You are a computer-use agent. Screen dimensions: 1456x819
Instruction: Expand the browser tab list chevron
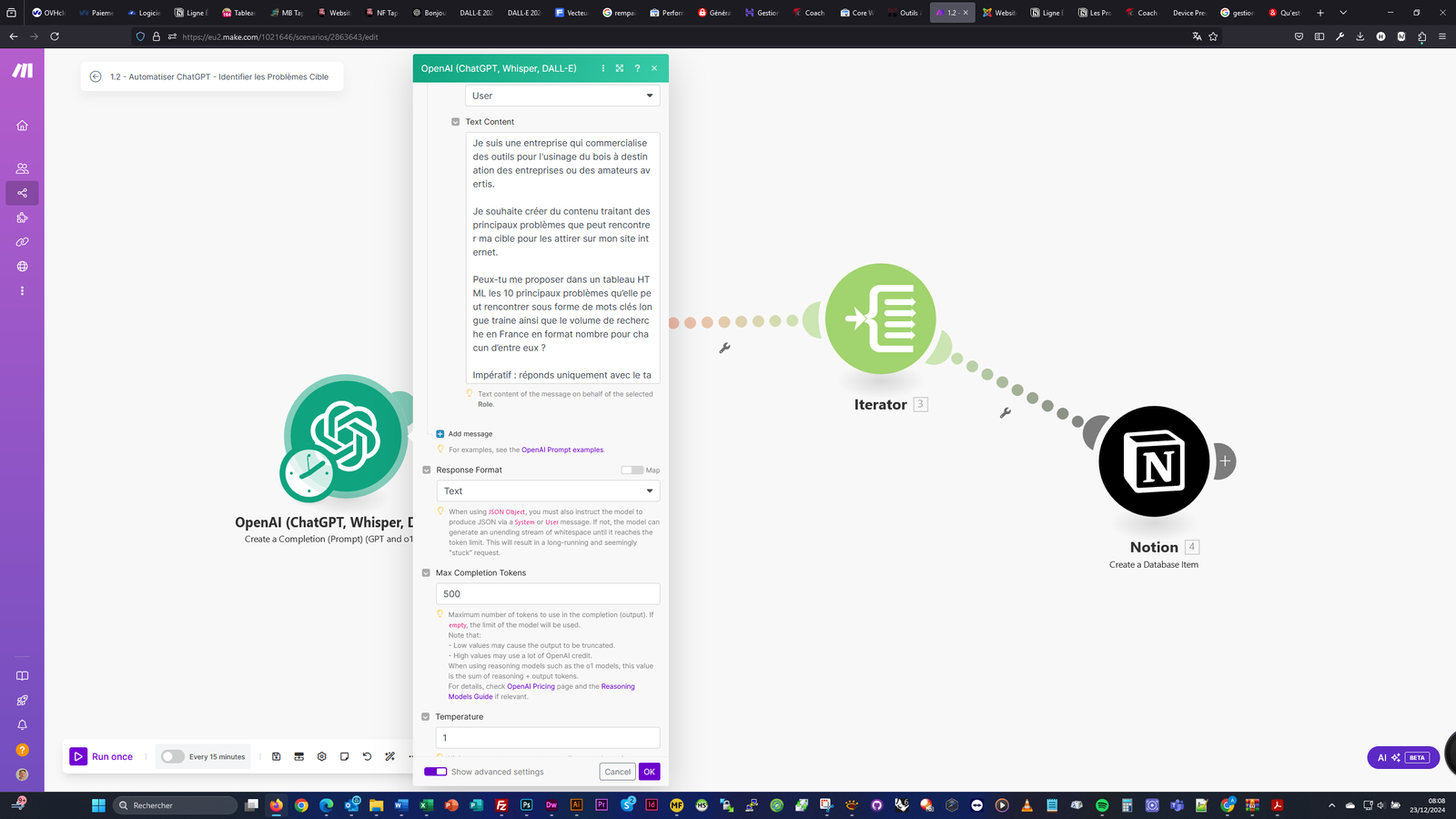coord(1342,12)
